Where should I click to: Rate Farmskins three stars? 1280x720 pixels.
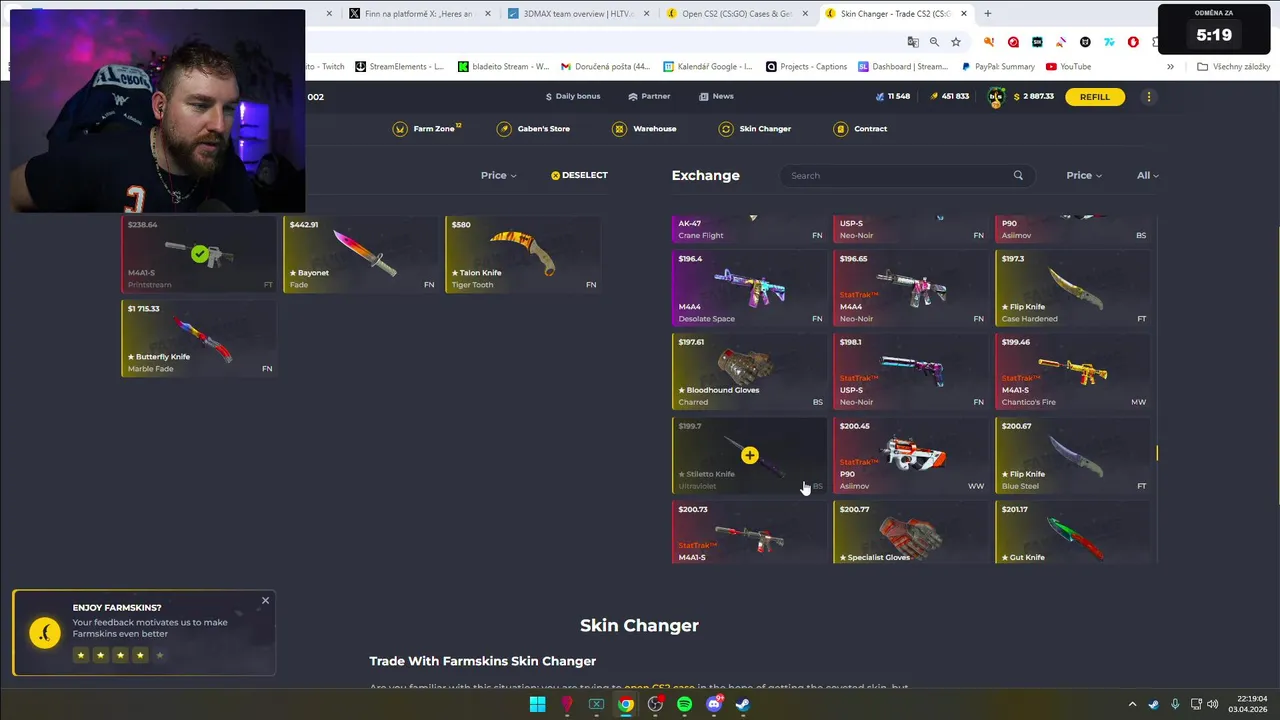[120, 655]
